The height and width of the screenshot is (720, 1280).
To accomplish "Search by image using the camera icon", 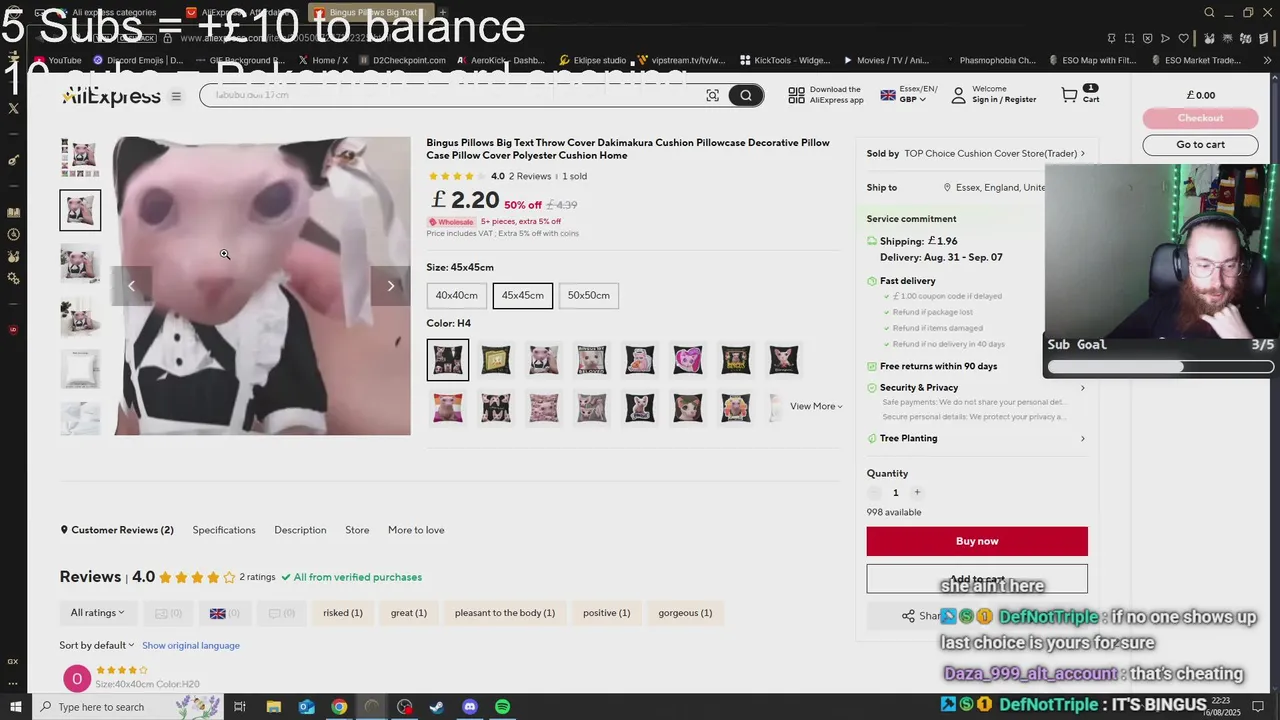I will tap(712, 95).
